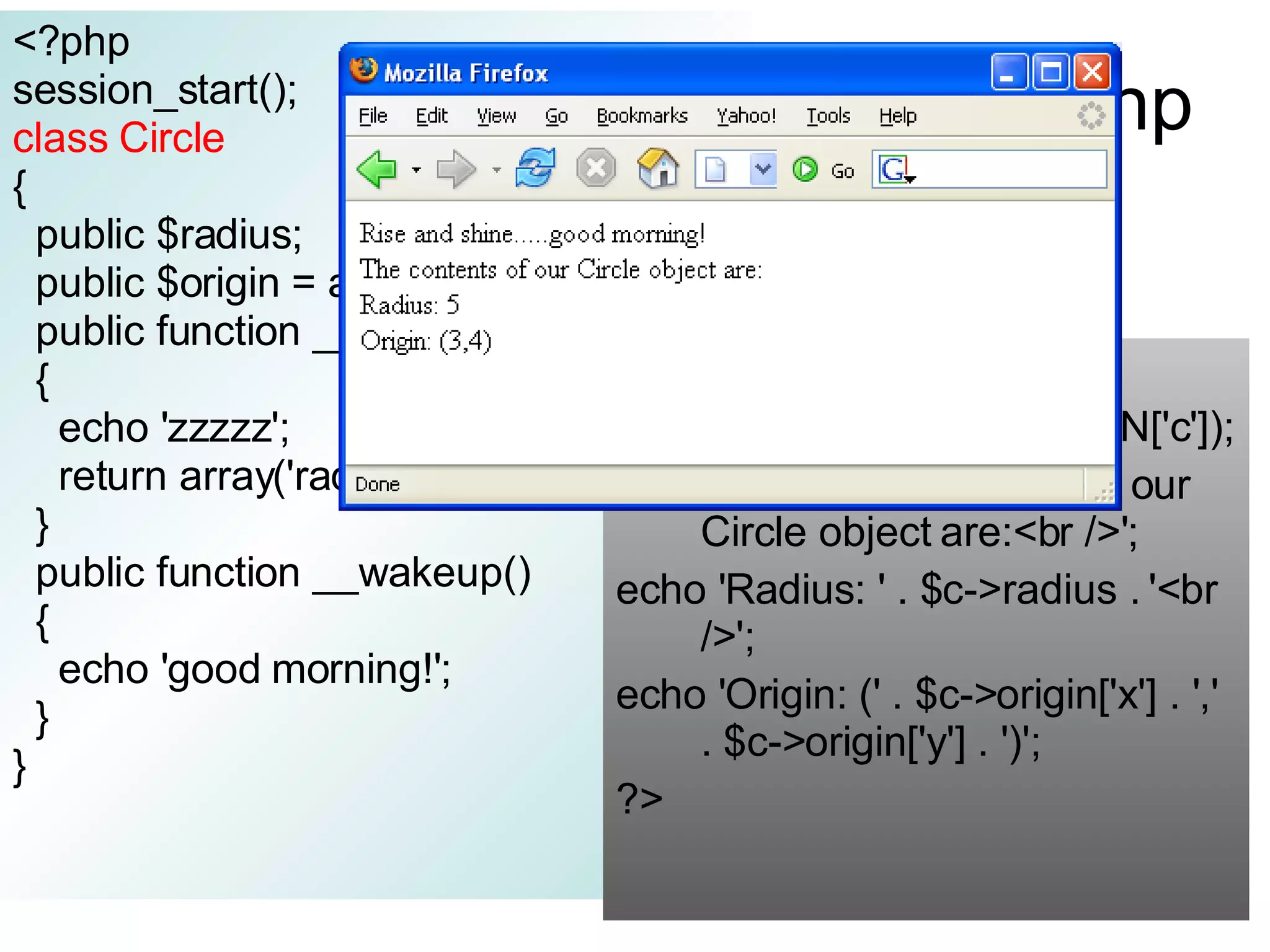1270x952 pixels.
Task: Click the green Back arrow in Firefox
Action: [x=376, y=169]
